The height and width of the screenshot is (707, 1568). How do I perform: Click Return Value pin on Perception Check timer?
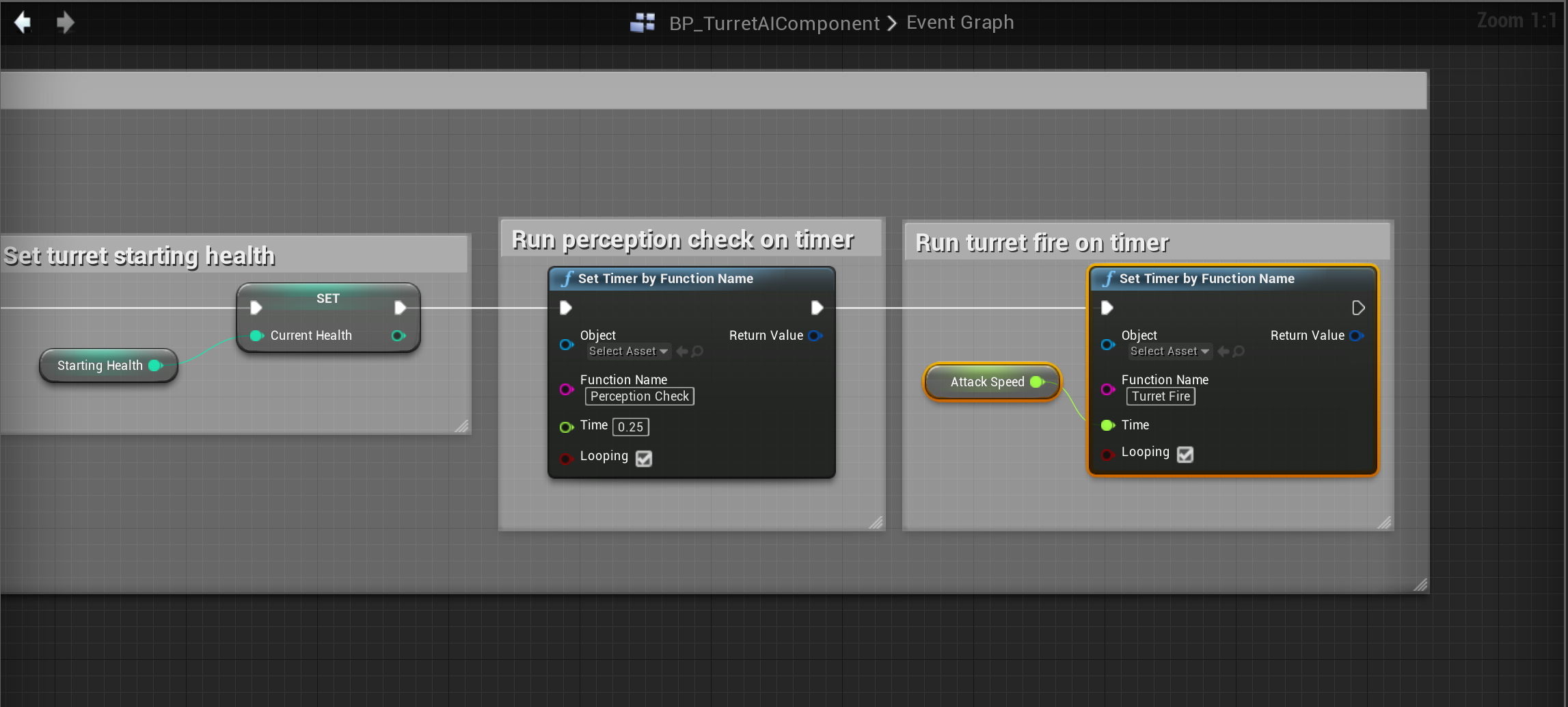[x=815, y=336]
